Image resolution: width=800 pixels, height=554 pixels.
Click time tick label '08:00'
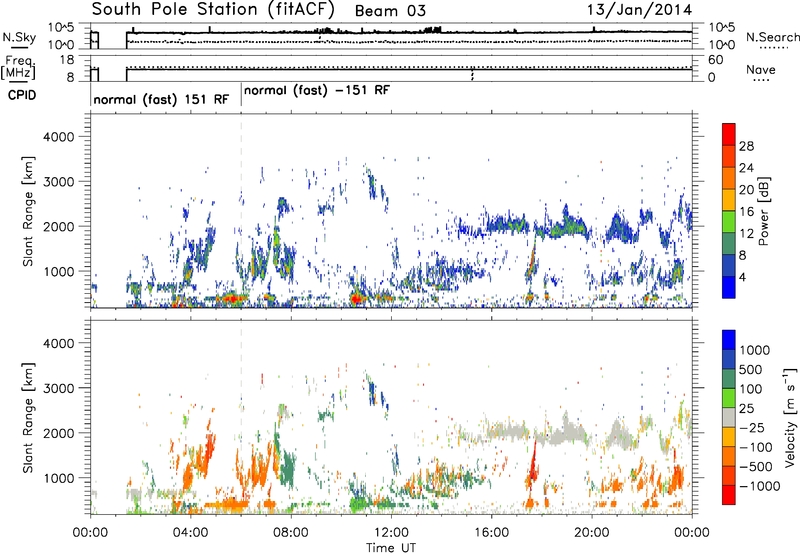click(x=291, y=533)
